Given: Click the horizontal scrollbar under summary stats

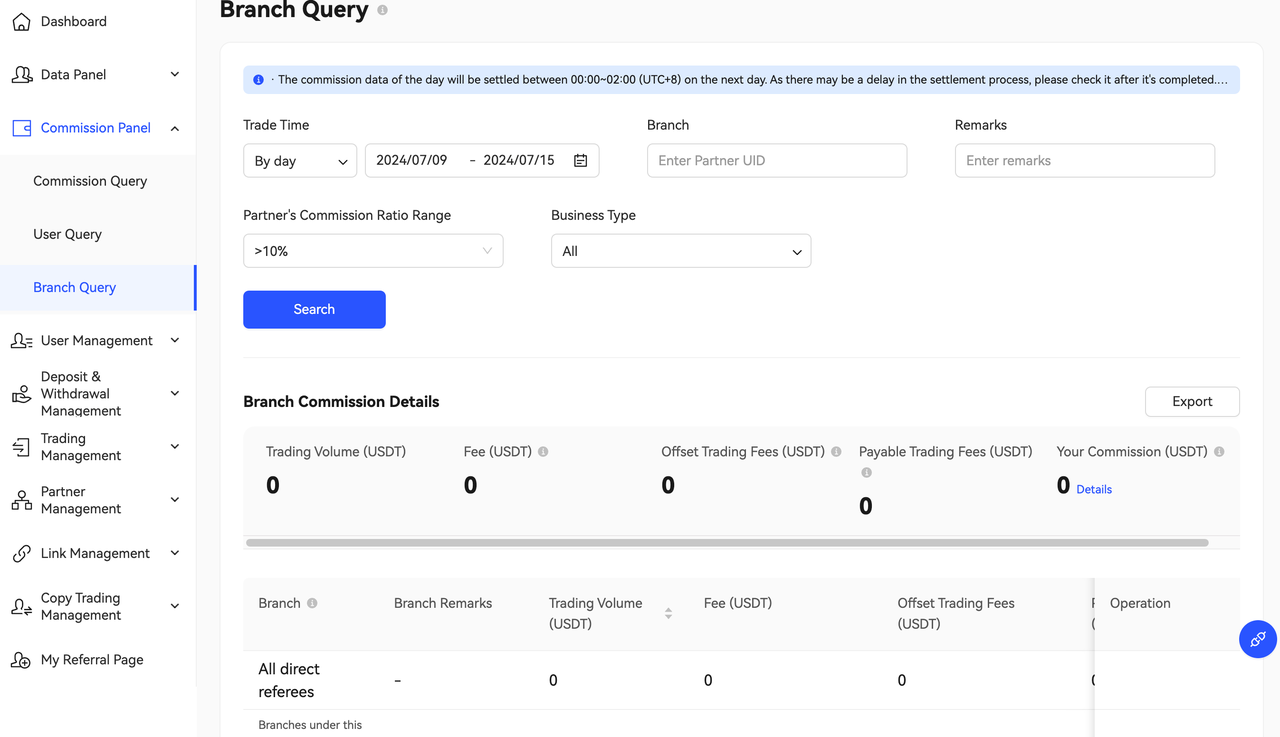Looking at the screenshot, I should [x=727, y=543].
